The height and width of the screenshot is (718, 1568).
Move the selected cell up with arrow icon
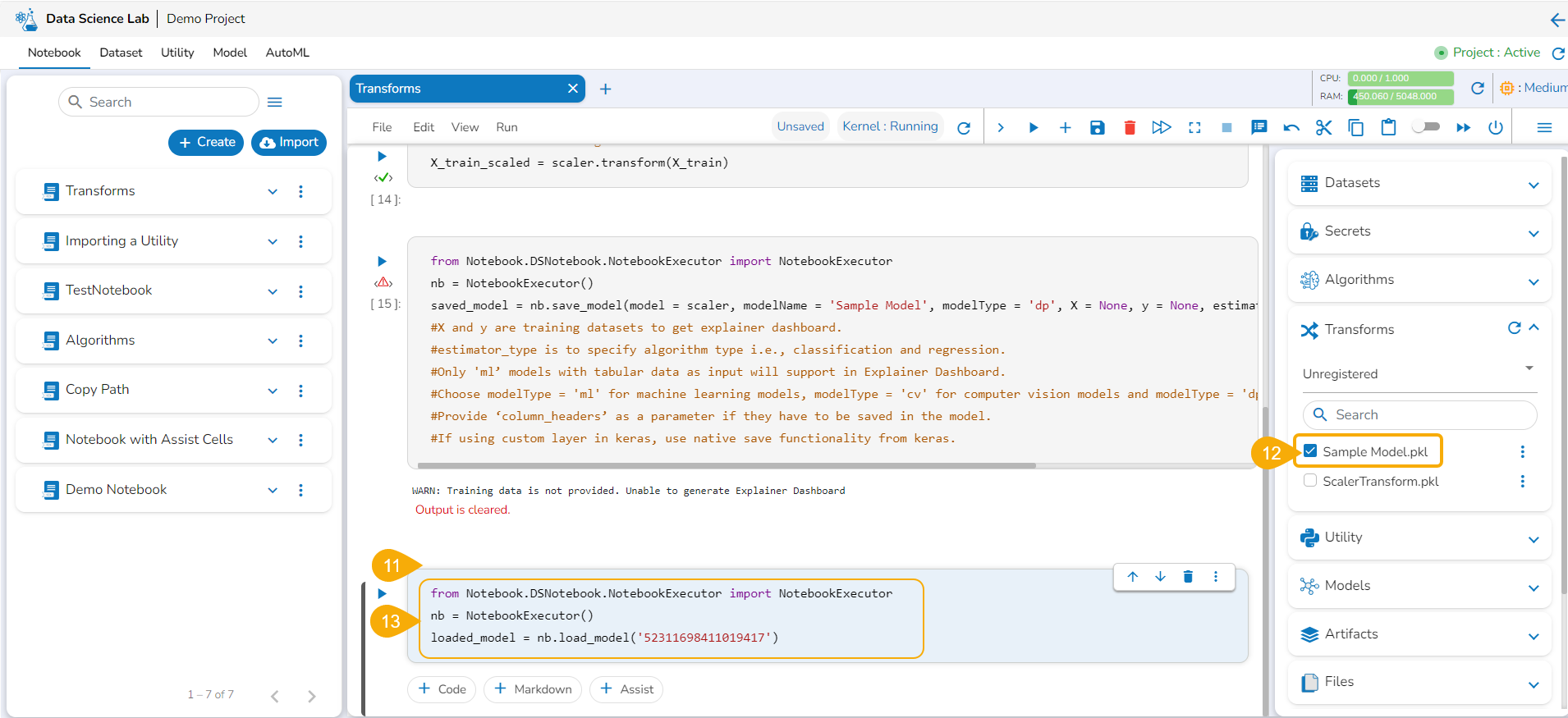pyautogui.click(x=1133, y=577)
